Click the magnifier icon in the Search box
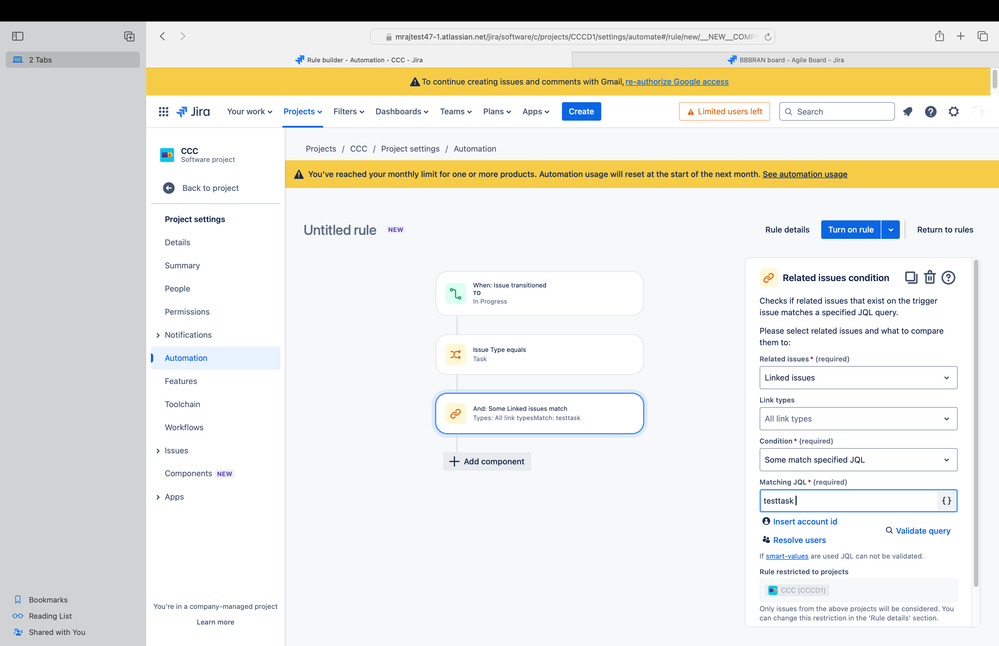The image size is (999, 646). [x=789, y=111]
